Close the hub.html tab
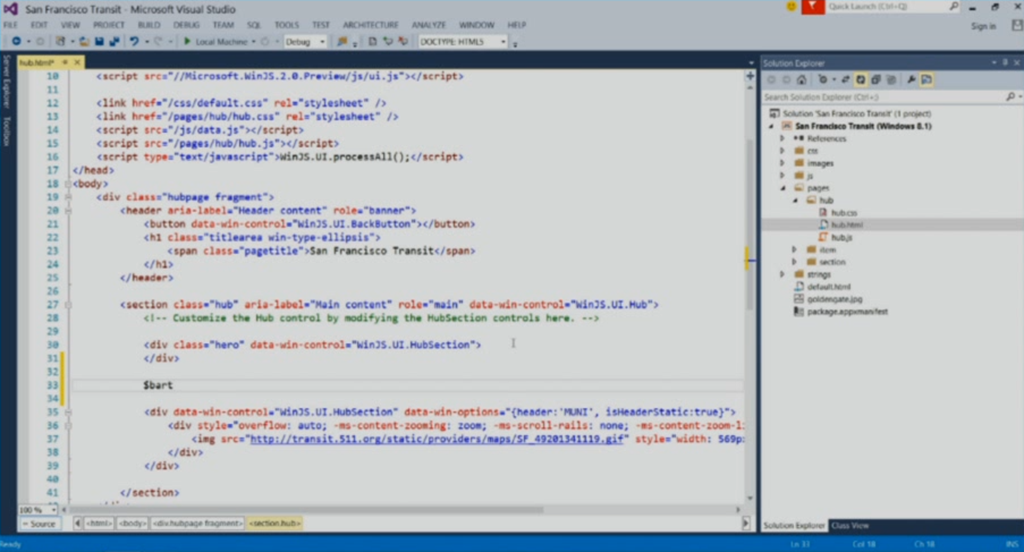The height and width of the screenshot is (552, 1024). coord(77,62)
